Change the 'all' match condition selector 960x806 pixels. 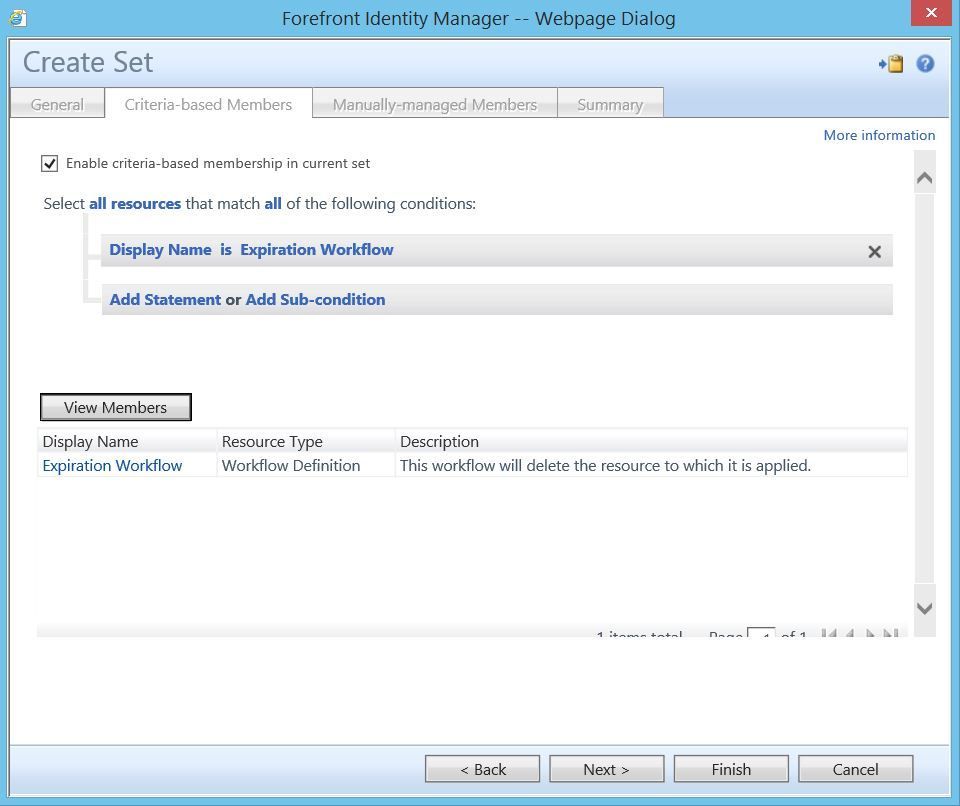pos(272,203)
